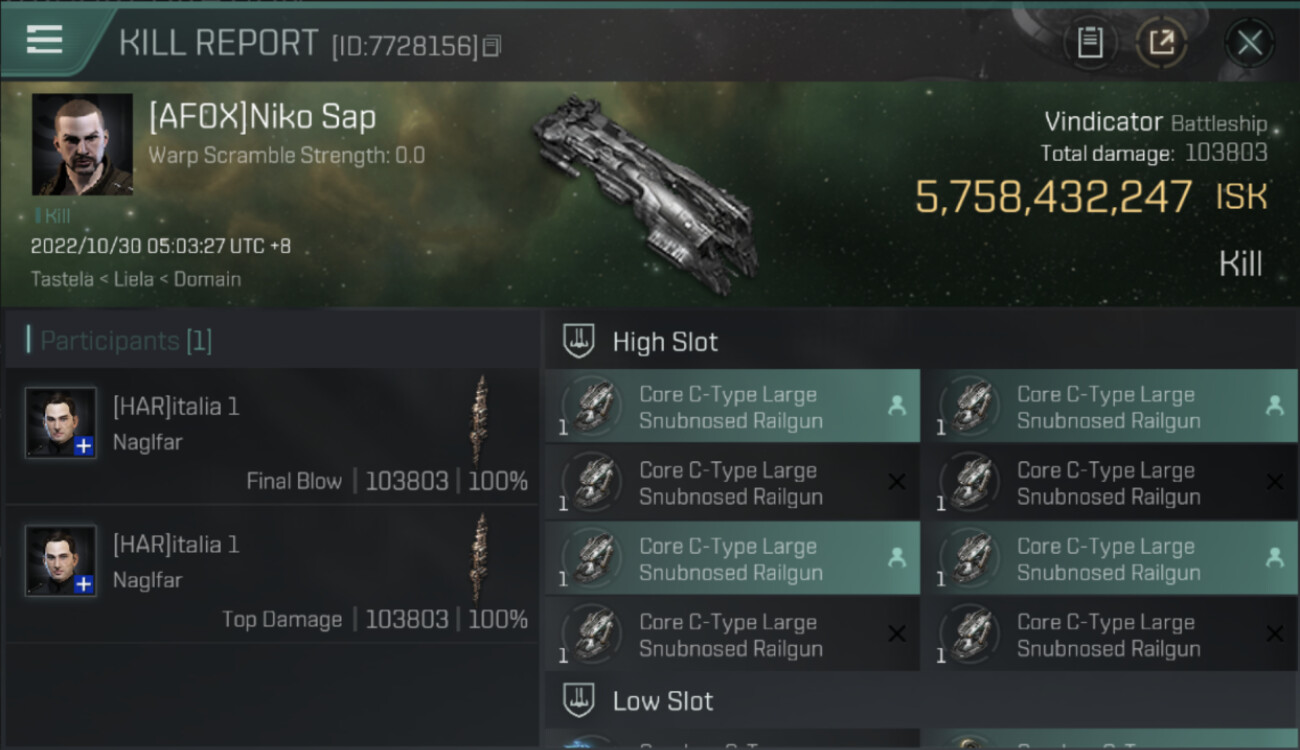Viewport: 1300px width, 750px height.
Task: Click the person icon on top-right railgun
Action: pyautogui.click(x=1274, y=405)
